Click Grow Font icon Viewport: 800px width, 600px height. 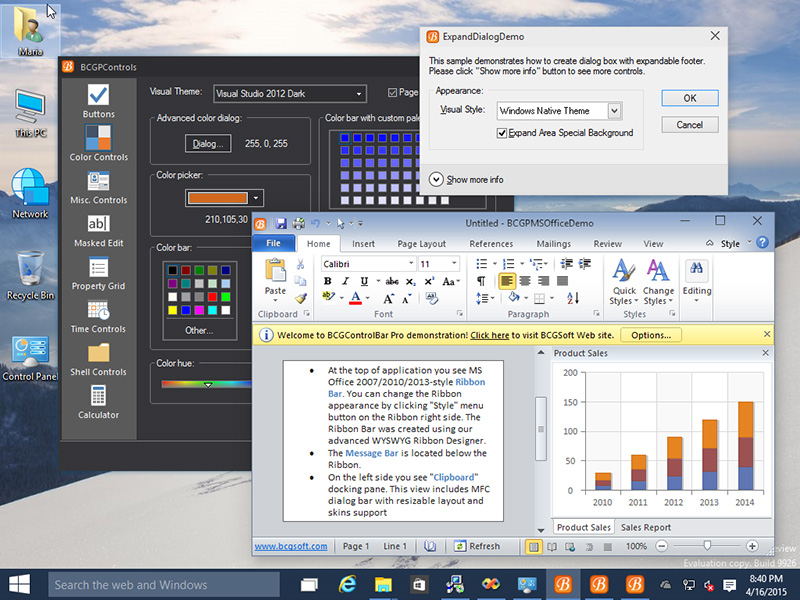point(388,298)
